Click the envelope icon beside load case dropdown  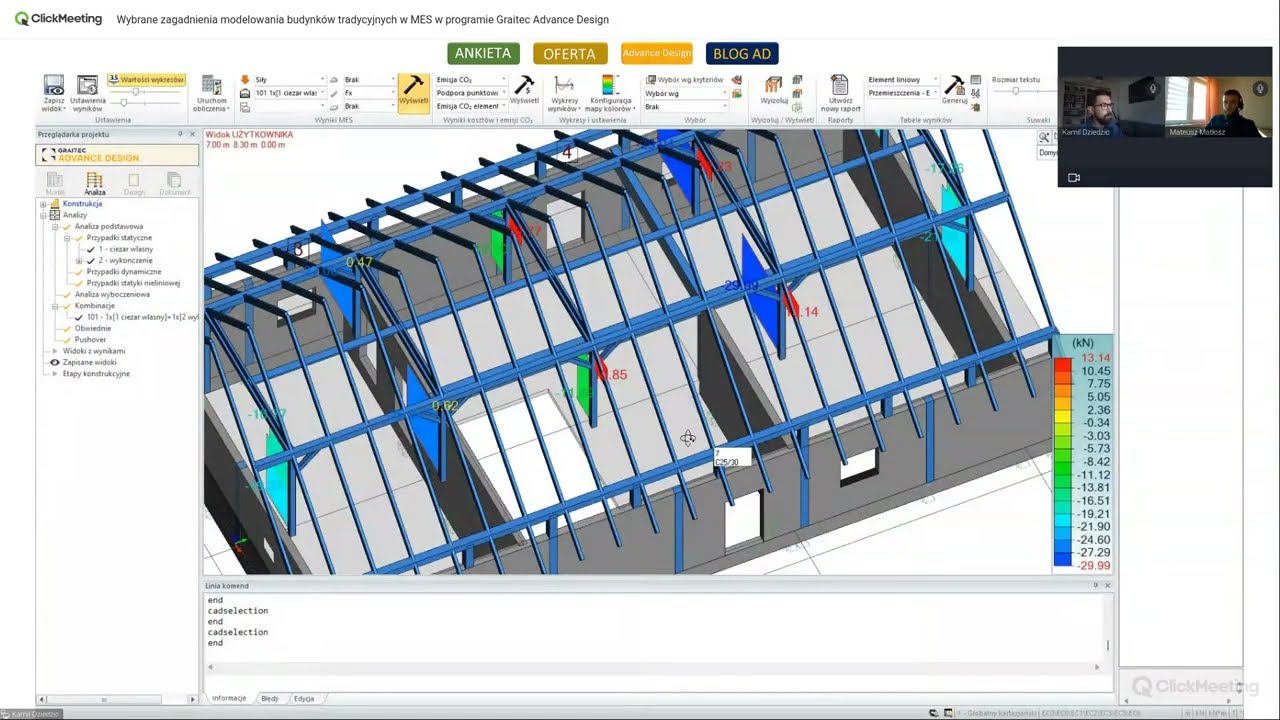(x=245, y=93)
